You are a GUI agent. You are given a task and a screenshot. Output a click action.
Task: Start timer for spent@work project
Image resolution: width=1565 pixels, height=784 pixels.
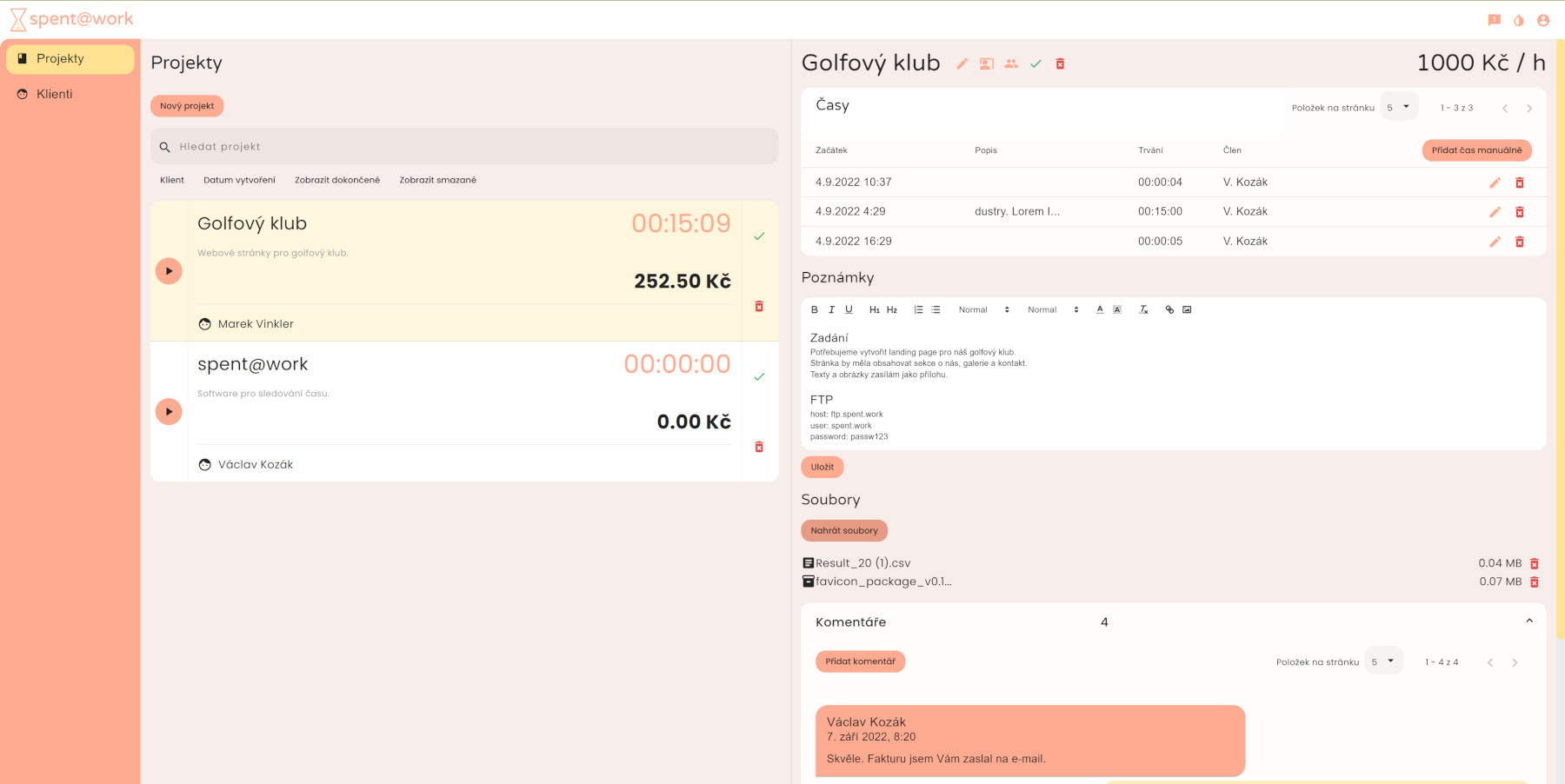pyautogui.click(x=169, y=411)
